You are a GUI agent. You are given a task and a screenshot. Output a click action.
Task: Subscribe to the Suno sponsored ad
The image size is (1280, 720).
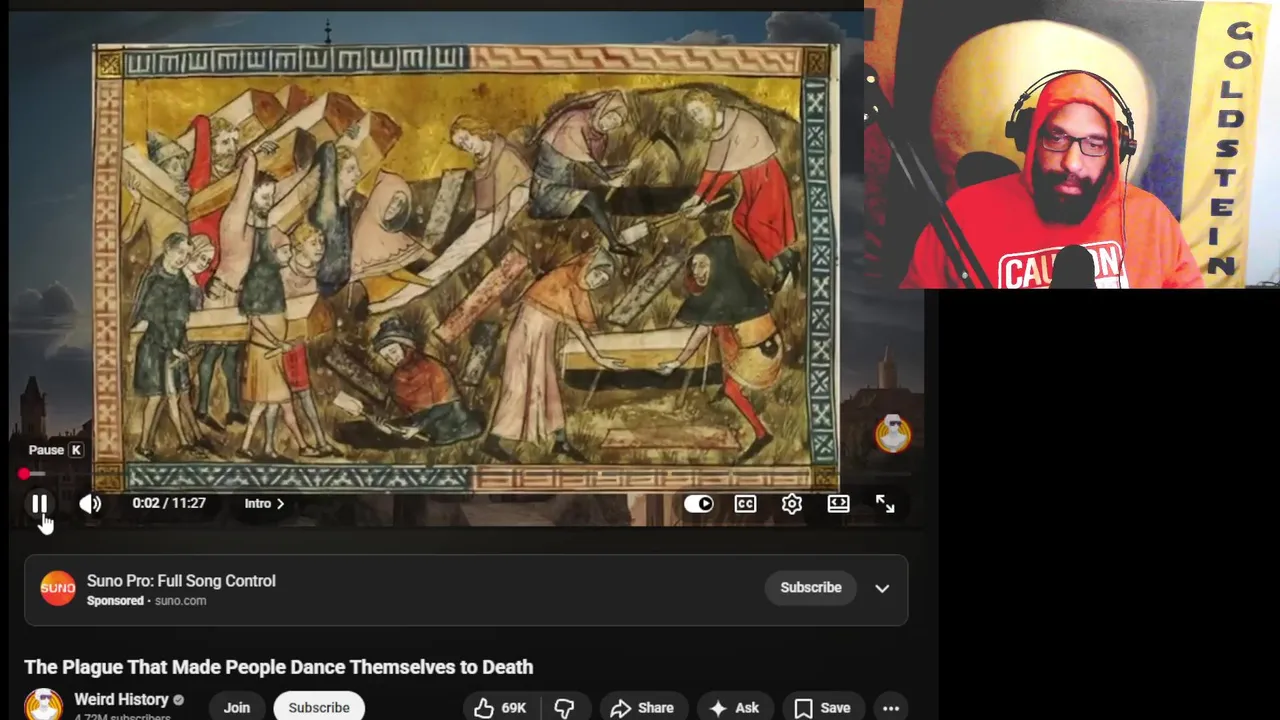[811, 588]
